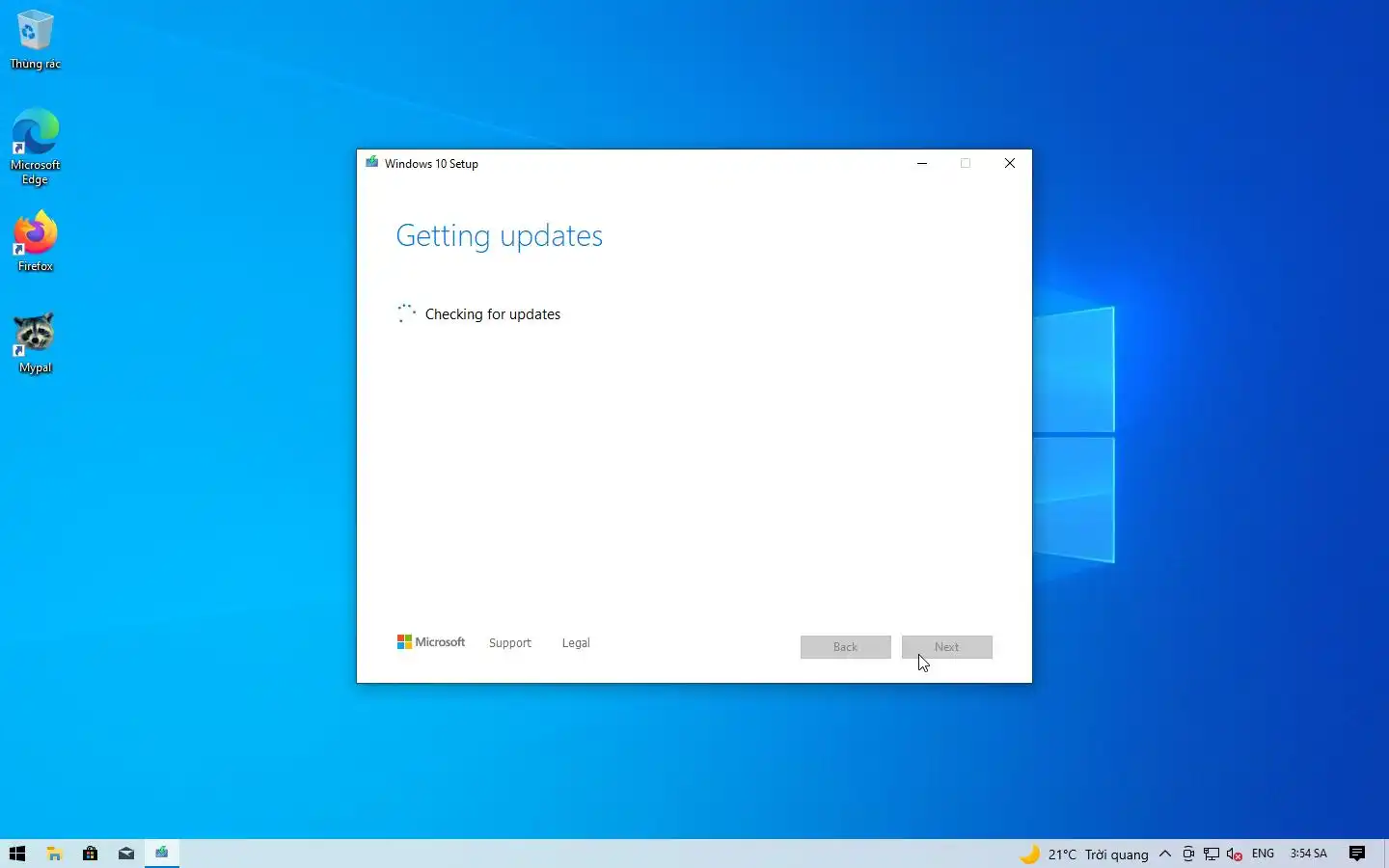Open the Mail app on the taskbar
Image resolution: width=1389 pixels, height=868 pixels.
(x=126, y=854)
